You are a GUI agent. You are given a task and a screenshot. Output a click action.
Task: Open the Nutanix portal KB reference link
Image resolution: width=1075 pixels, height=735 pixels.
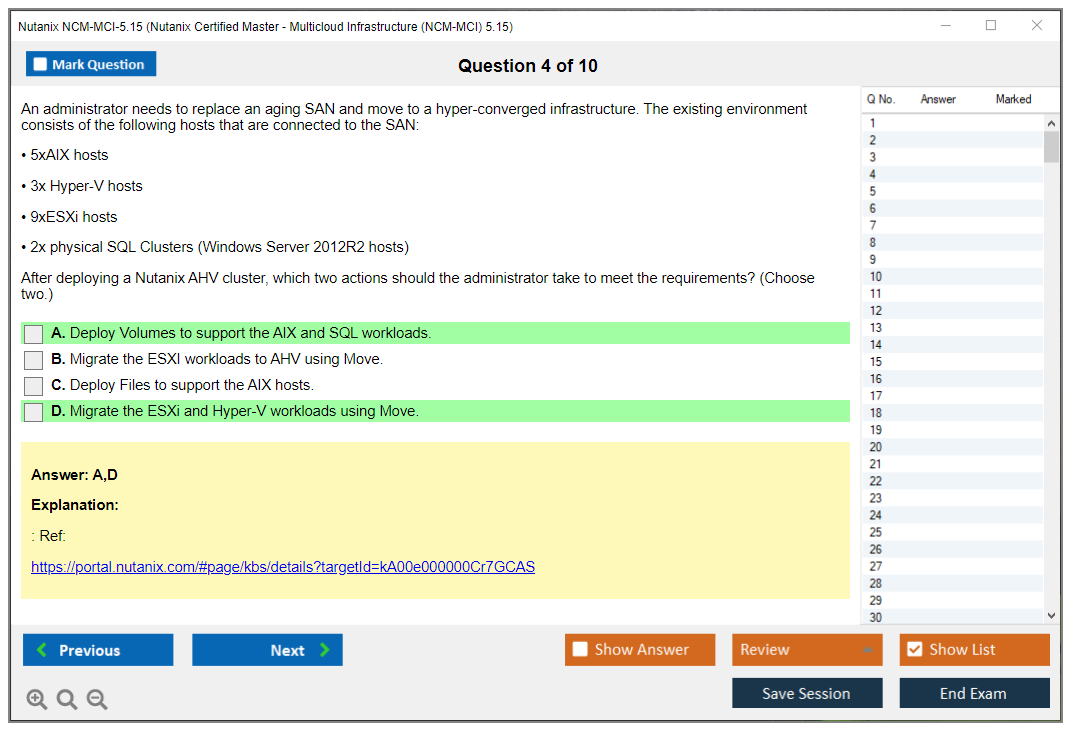[283, 567]
